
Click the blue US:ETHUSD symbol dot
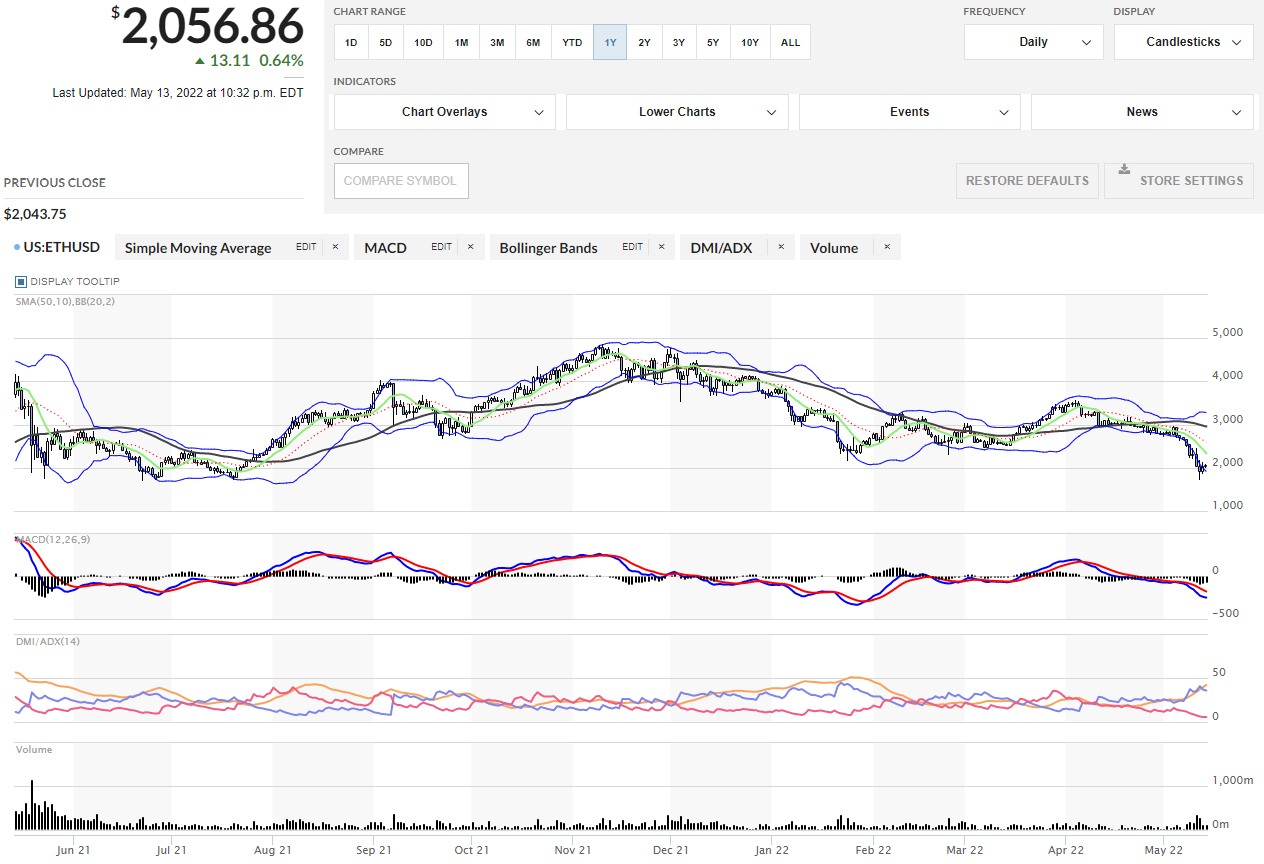[x=17, y=247]
